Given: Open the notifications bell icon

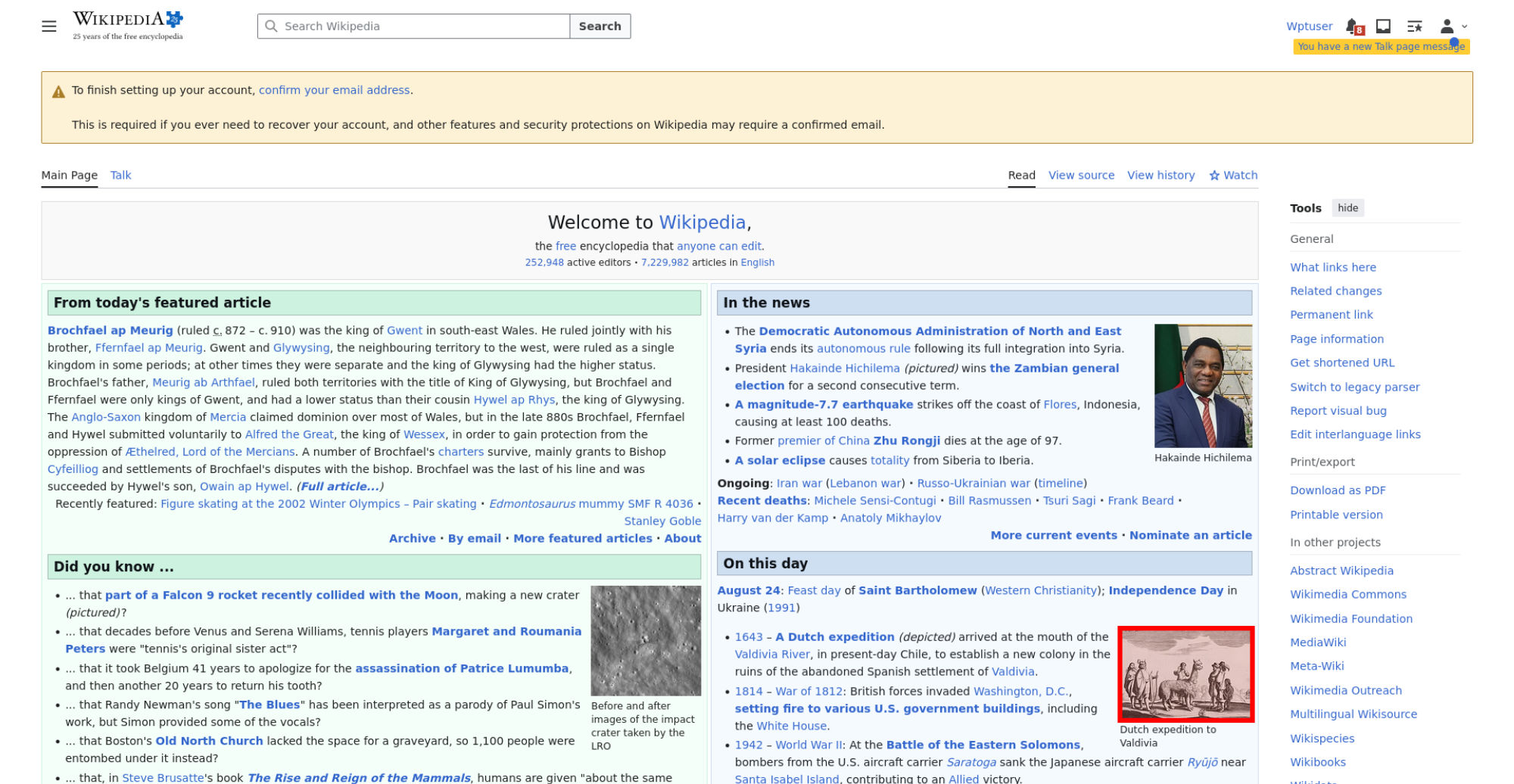Looking at the screenshot, I should point(1354,26).
